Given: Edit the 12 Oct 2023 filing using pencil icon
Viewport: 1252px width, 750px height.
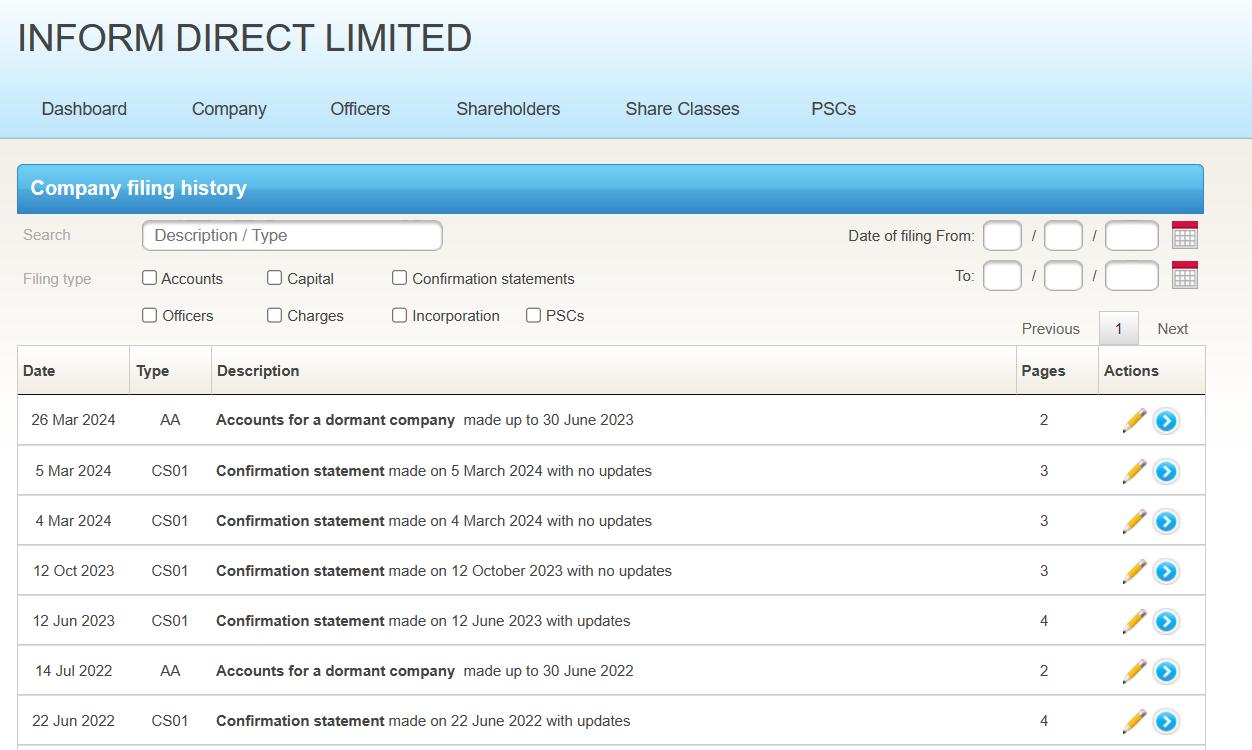Looking at the screenshot, I should [x=1134, y=570].
